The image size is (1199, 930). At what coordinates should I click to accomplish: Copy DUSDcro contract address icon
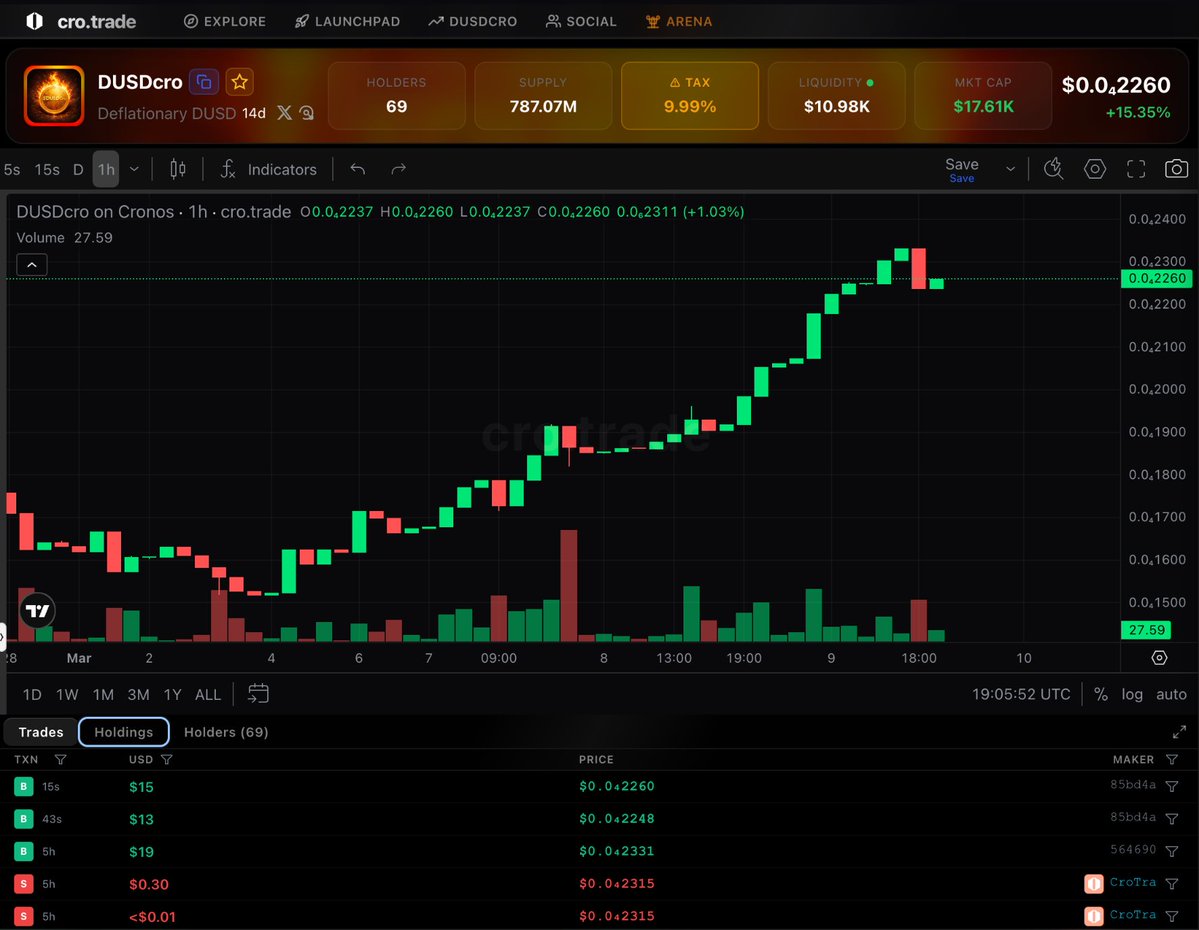point(204,82)
